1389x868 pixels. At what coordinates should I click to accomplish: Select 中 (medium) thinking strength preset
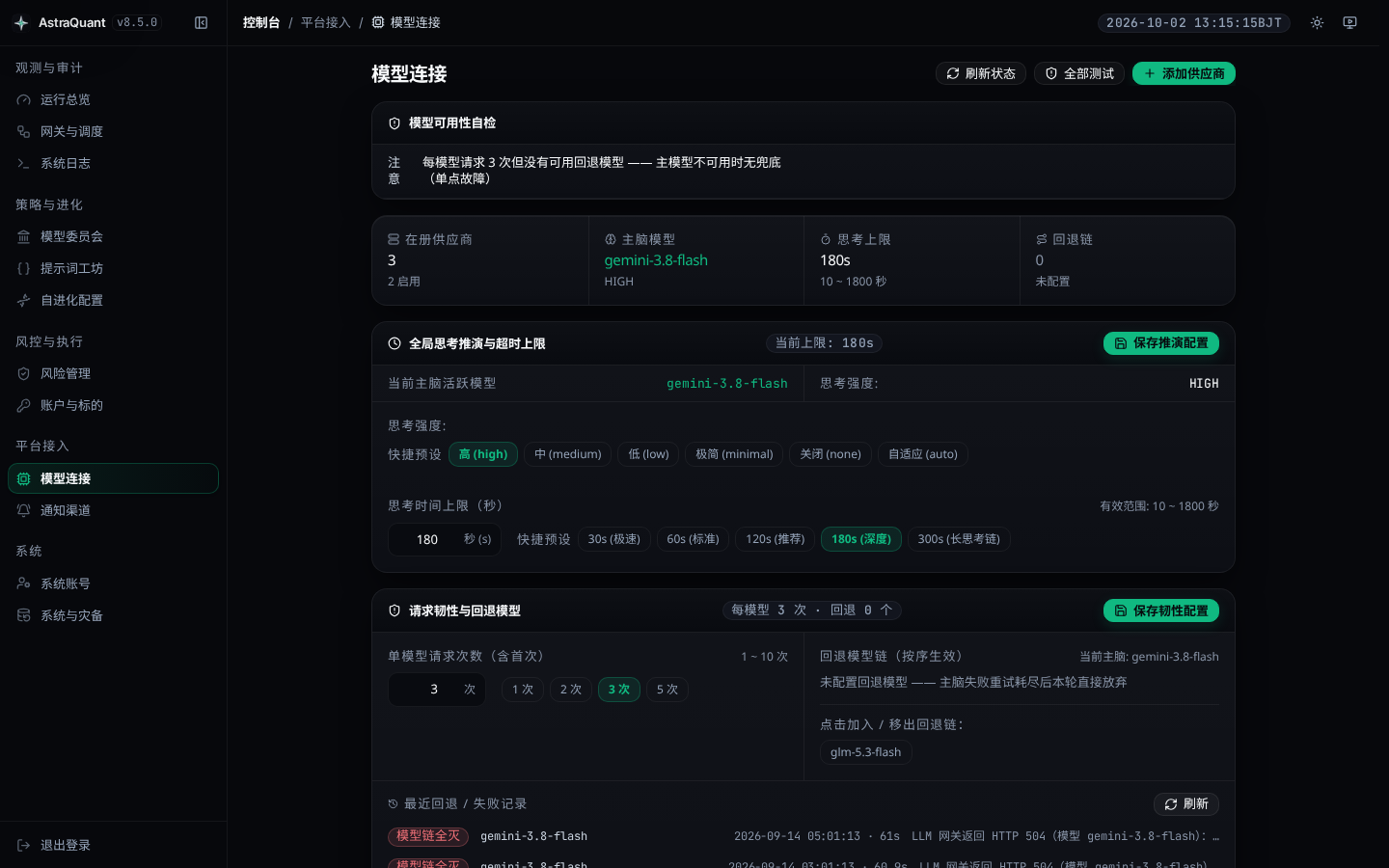567,454
